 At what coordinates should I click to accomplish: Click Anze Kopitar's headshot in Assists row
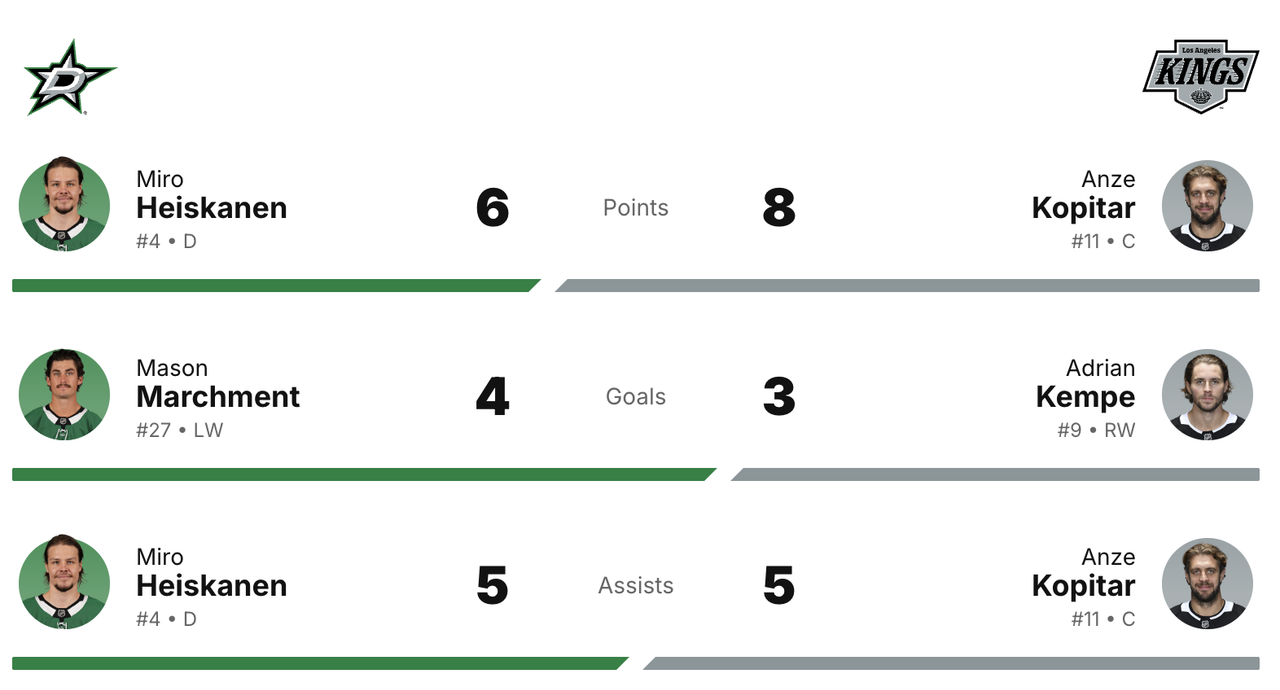point(1207,584)
